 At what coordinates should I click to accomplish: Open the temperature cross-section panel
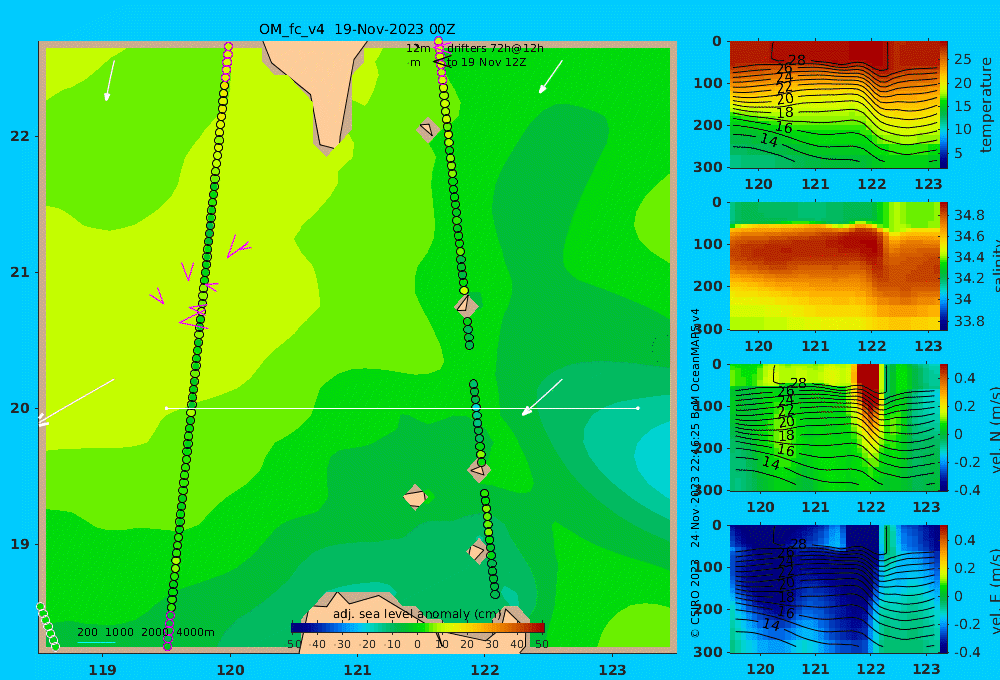pyautogui.click(x=834, y=105)
